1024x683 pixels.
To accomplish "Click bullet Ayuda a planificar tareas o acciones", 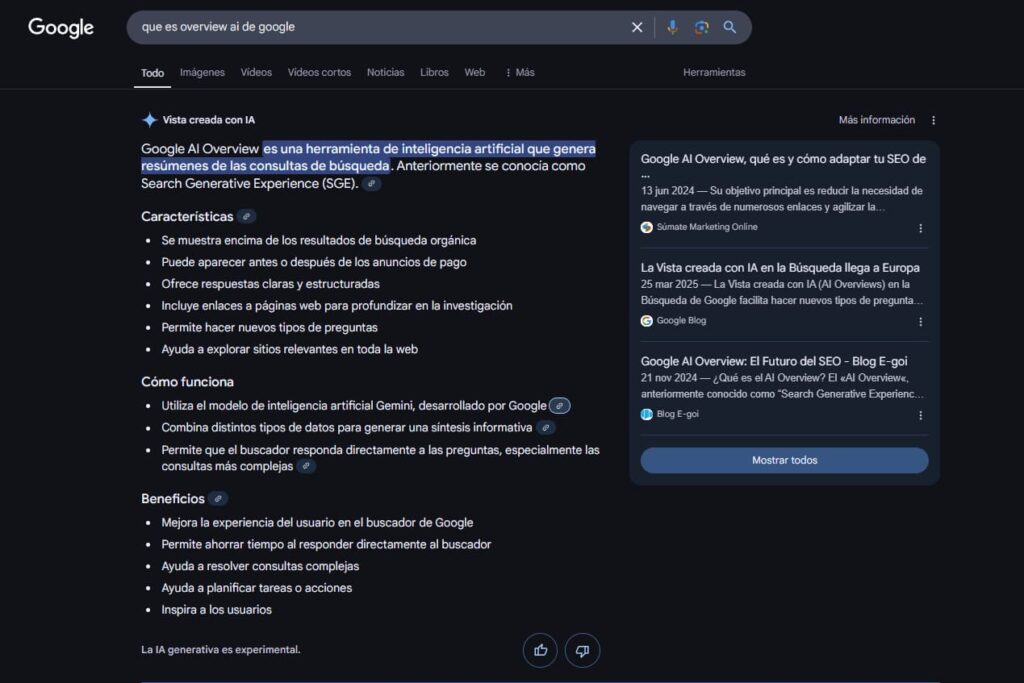I will click(257, 588).
